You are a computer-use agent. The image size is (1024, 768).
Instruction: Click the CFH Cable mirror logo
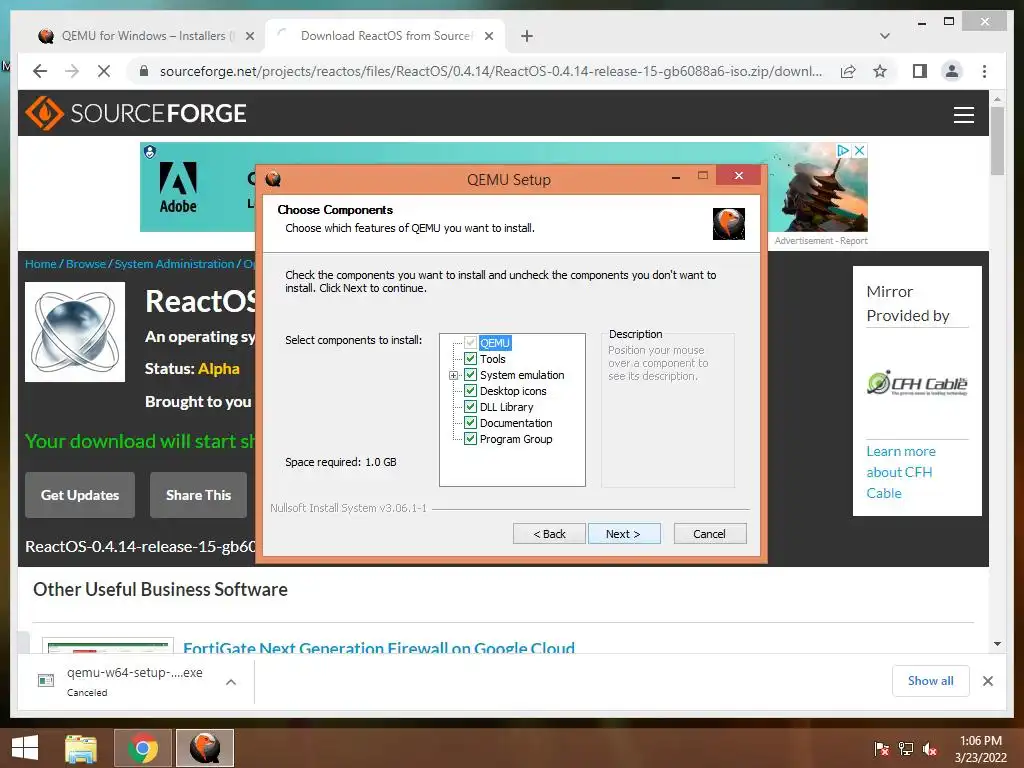(x=917, y=383)
